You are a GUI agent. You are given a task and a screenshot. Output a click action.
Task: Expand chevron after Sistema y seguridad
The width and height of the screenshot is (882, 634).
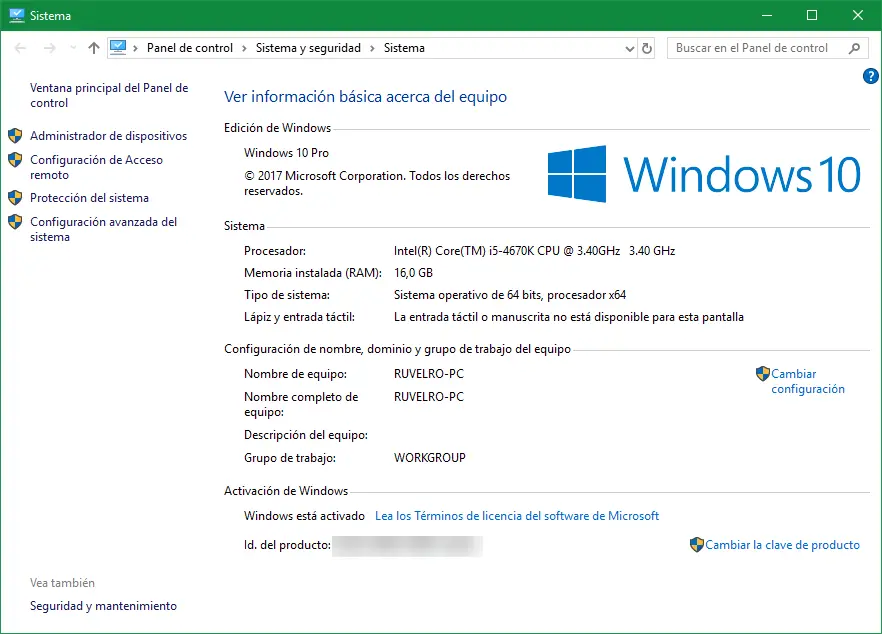372,48
